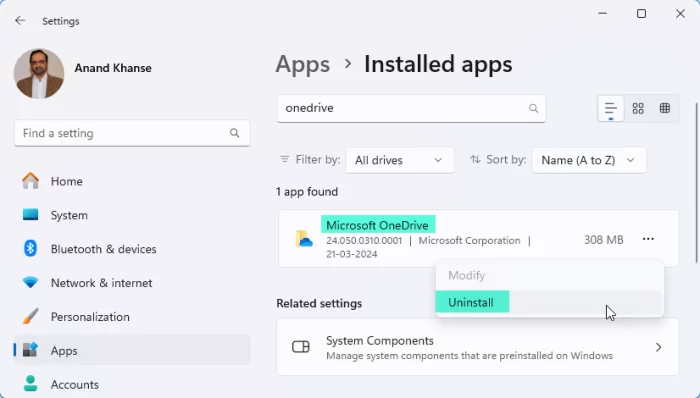
Task: Click the Find a setting search field
Action: [132, 133]
